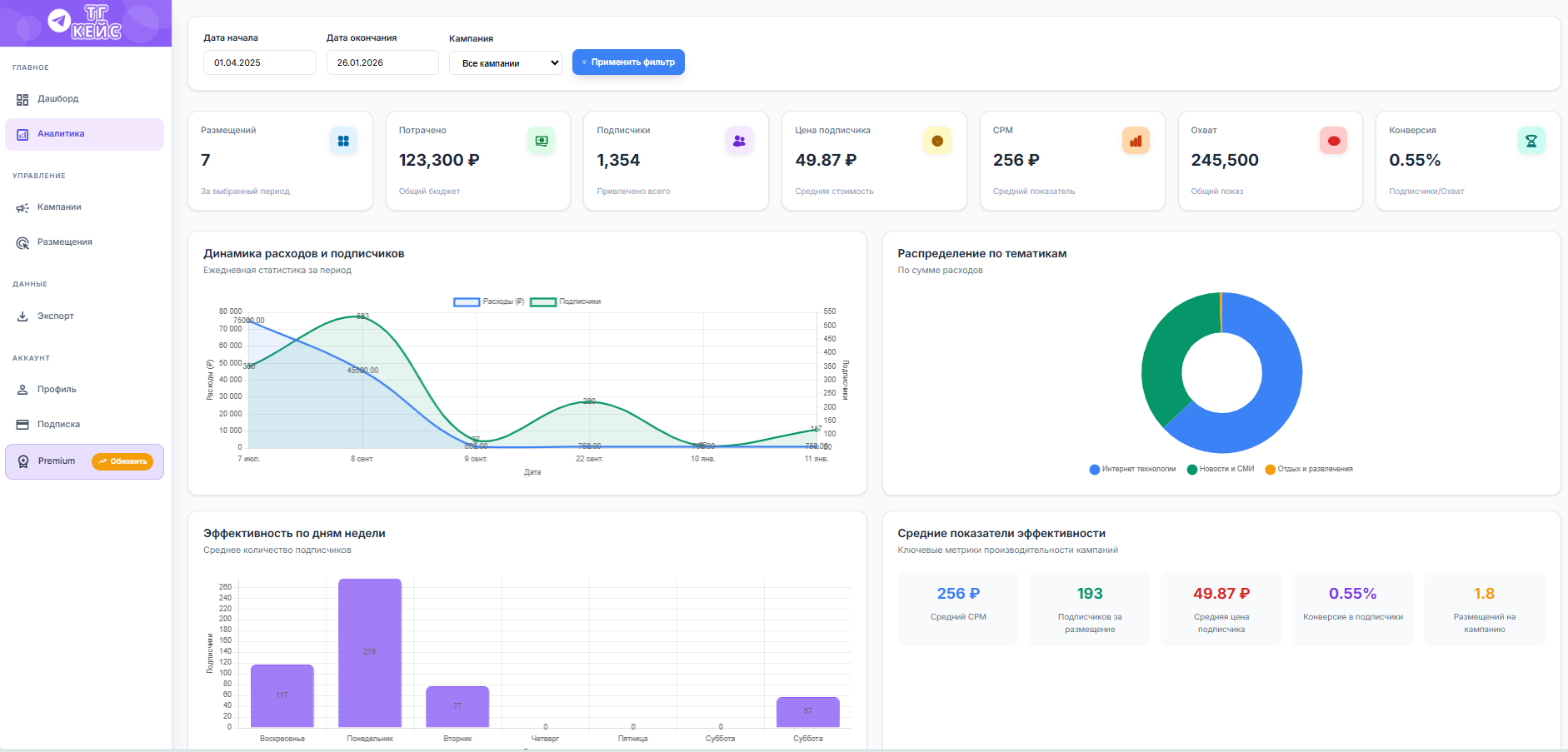Open the Кампания dropdown

click(x=506, y=63)
